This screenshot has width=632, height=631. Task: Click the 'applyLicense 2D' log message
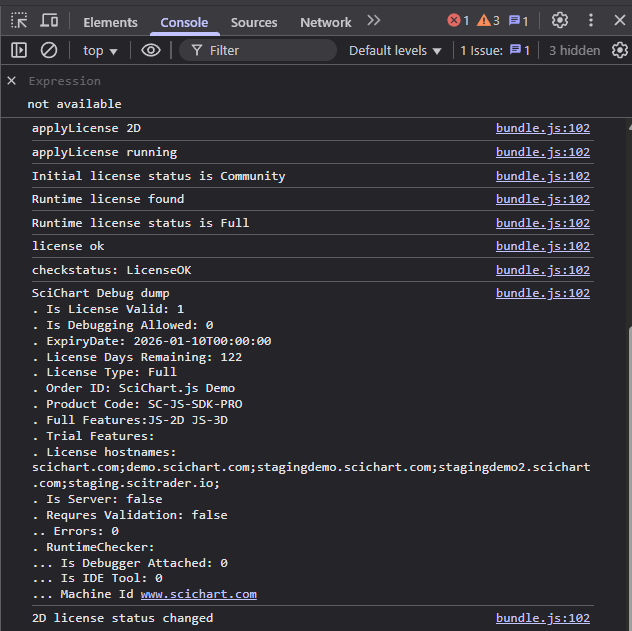click(x=86, y=128)
